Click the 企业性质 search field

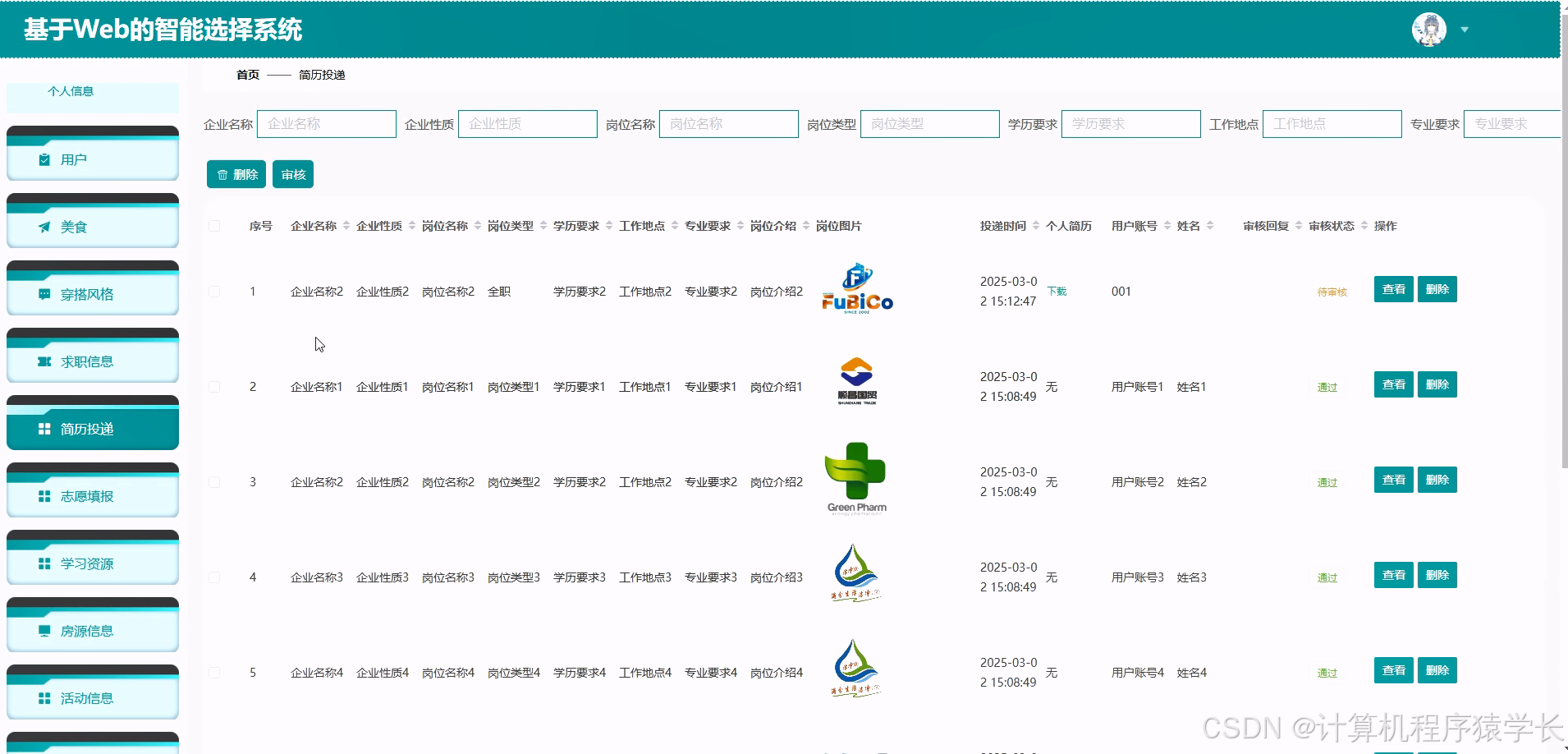528,124
